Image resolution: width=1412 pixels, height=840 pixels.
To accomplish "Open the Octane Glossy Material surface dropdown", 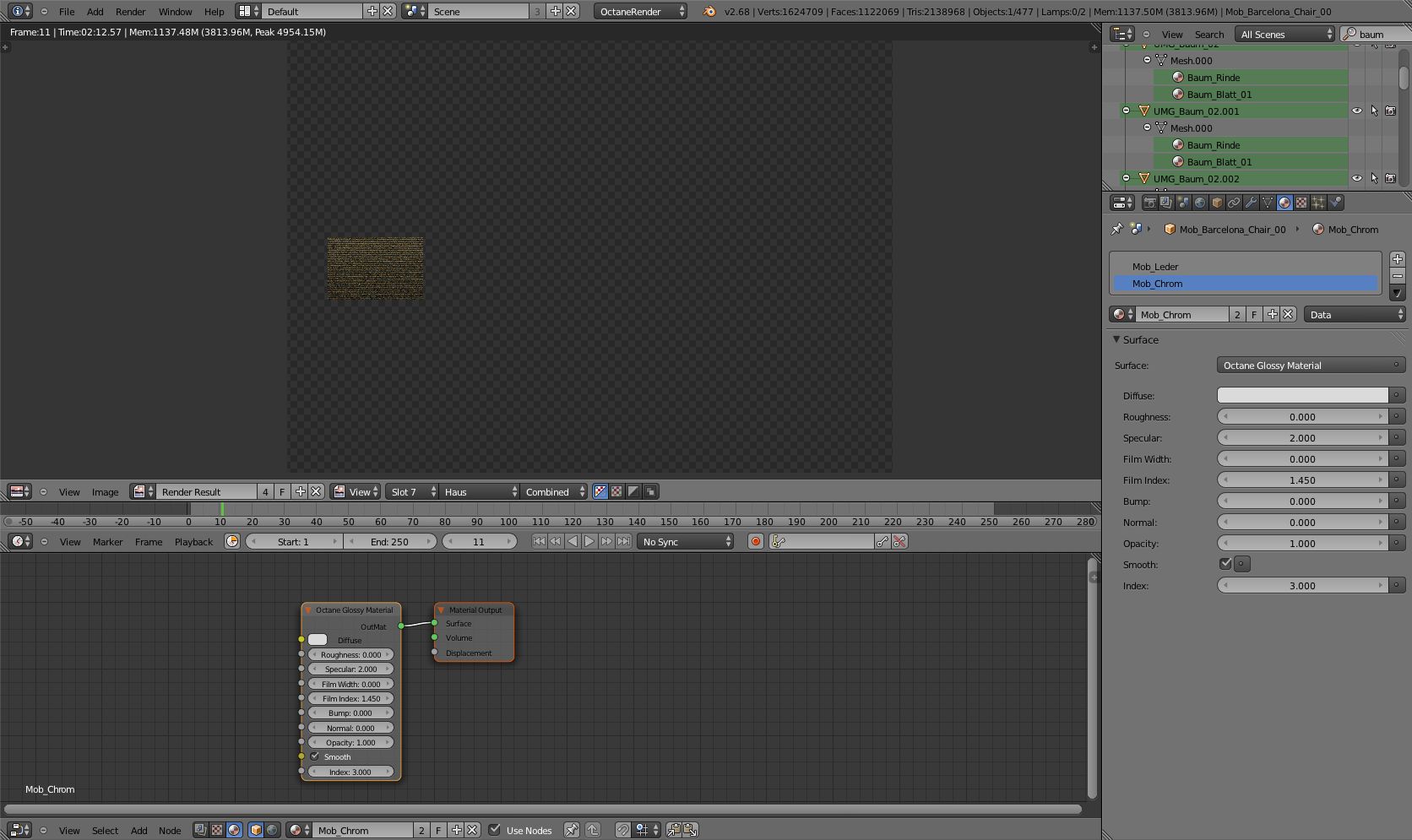I will coord(1311,366).
